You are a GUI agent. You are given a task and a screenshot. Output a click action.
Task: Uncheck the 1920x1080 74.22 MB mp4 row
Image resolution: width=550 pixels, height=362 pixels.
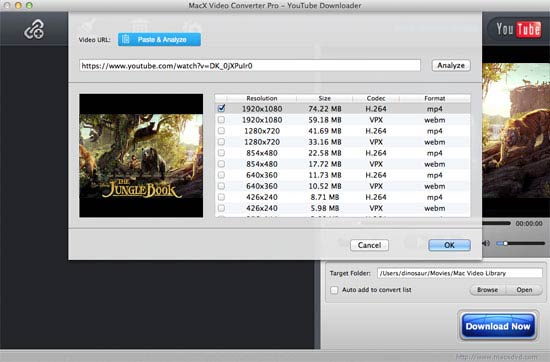[221, 108]
